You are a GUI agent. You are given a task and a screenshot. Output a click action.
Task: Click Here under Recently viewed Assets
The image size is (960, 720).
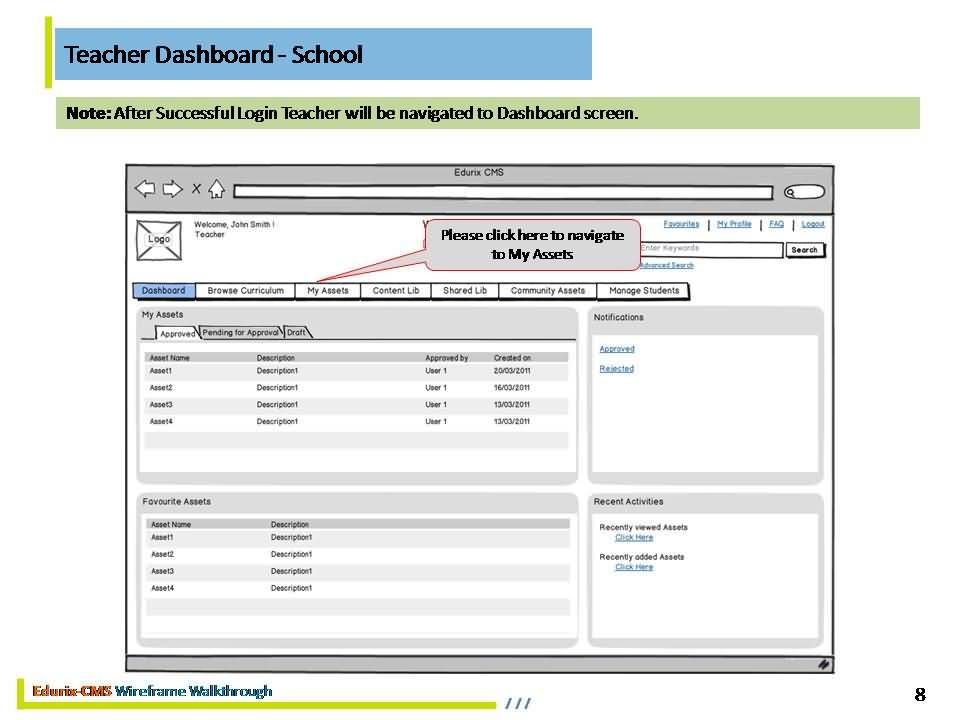634,538
